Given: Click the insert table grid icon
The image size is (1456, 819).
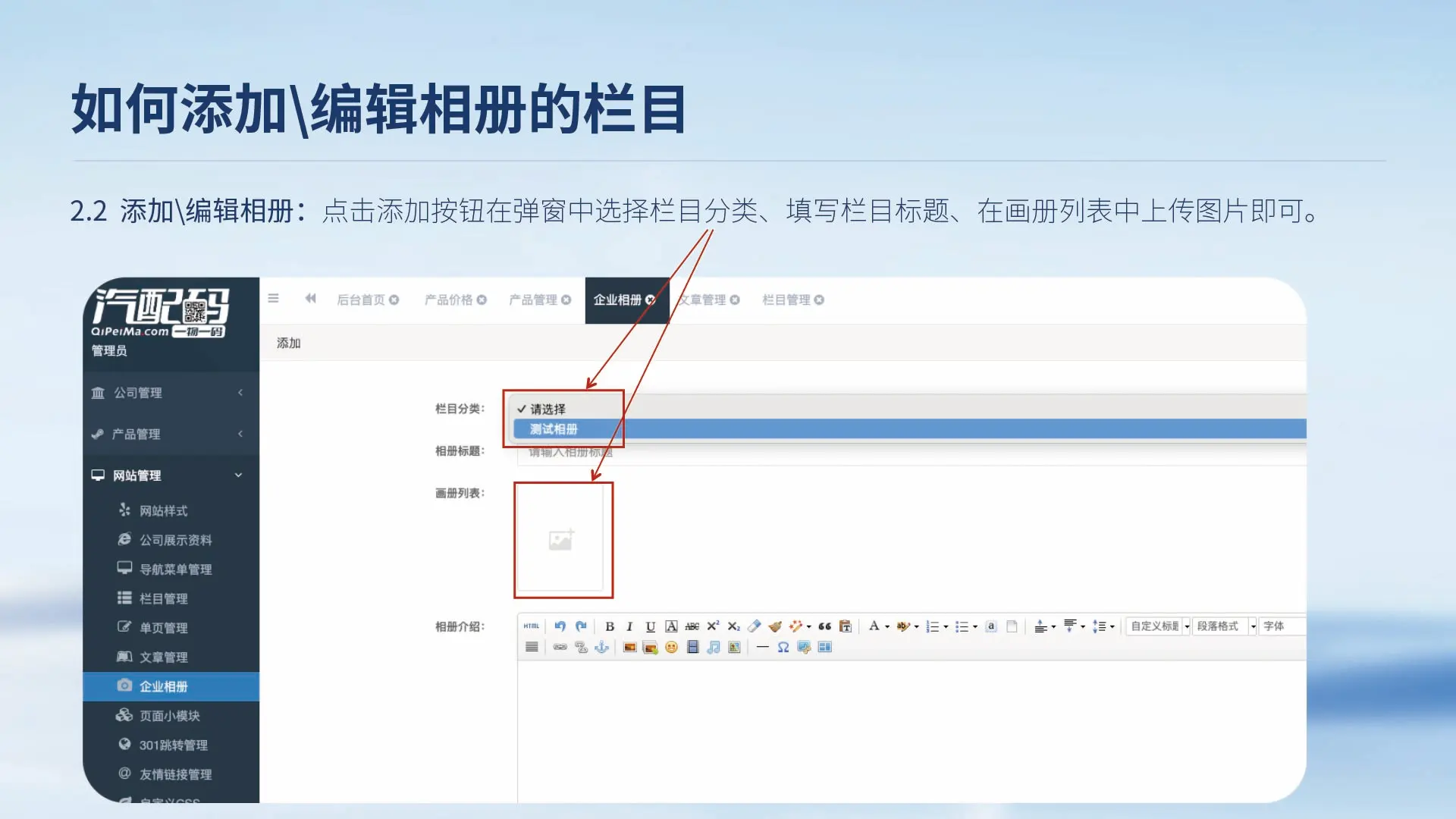Looking at the screenshot, I should 825,647.
